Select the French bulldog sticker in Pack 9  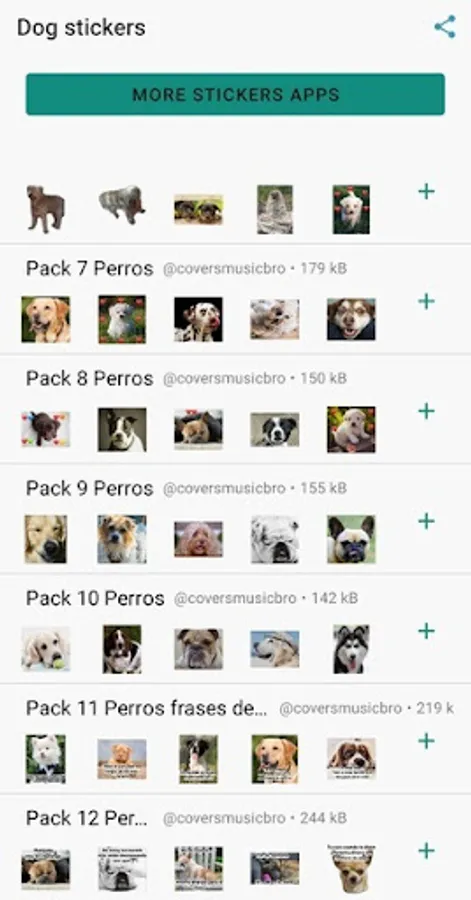click(351, 539)
